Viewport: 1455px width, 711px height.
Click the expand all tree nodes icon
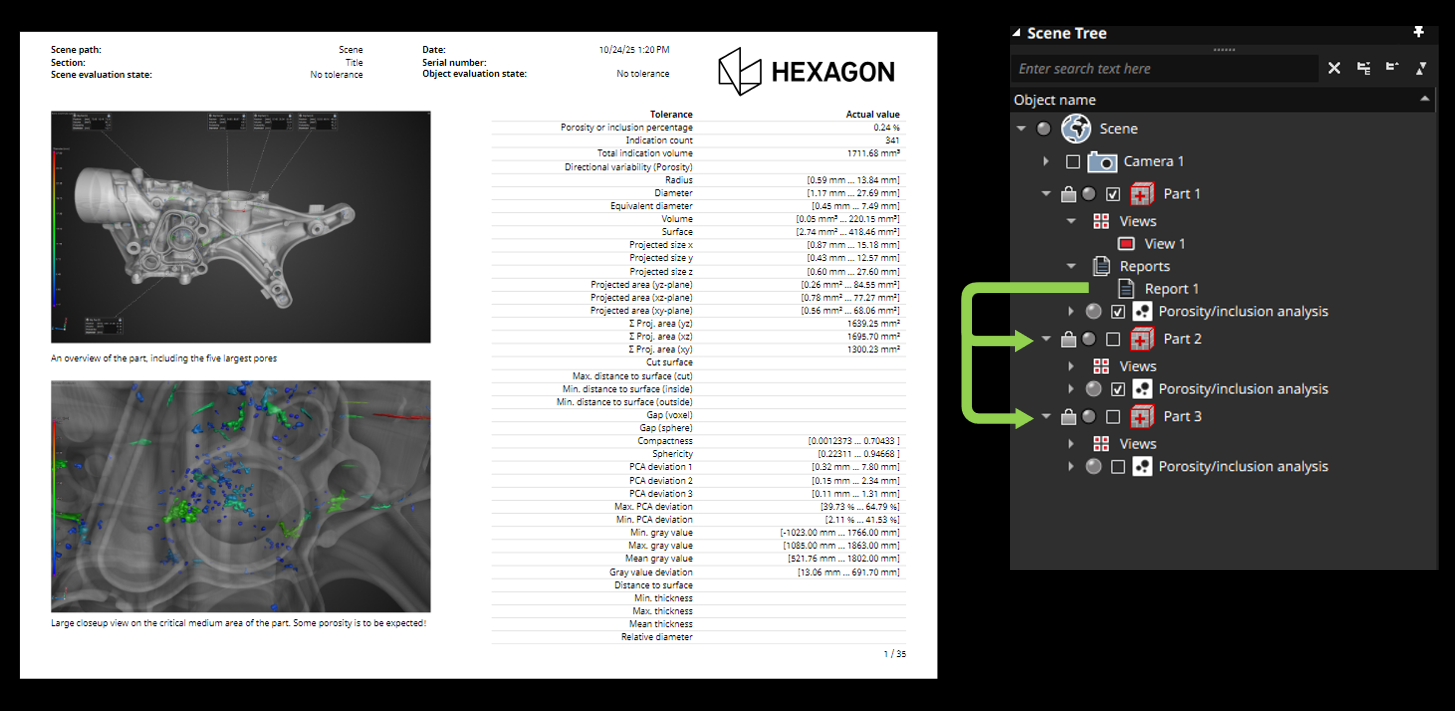tap(1363, 68)
